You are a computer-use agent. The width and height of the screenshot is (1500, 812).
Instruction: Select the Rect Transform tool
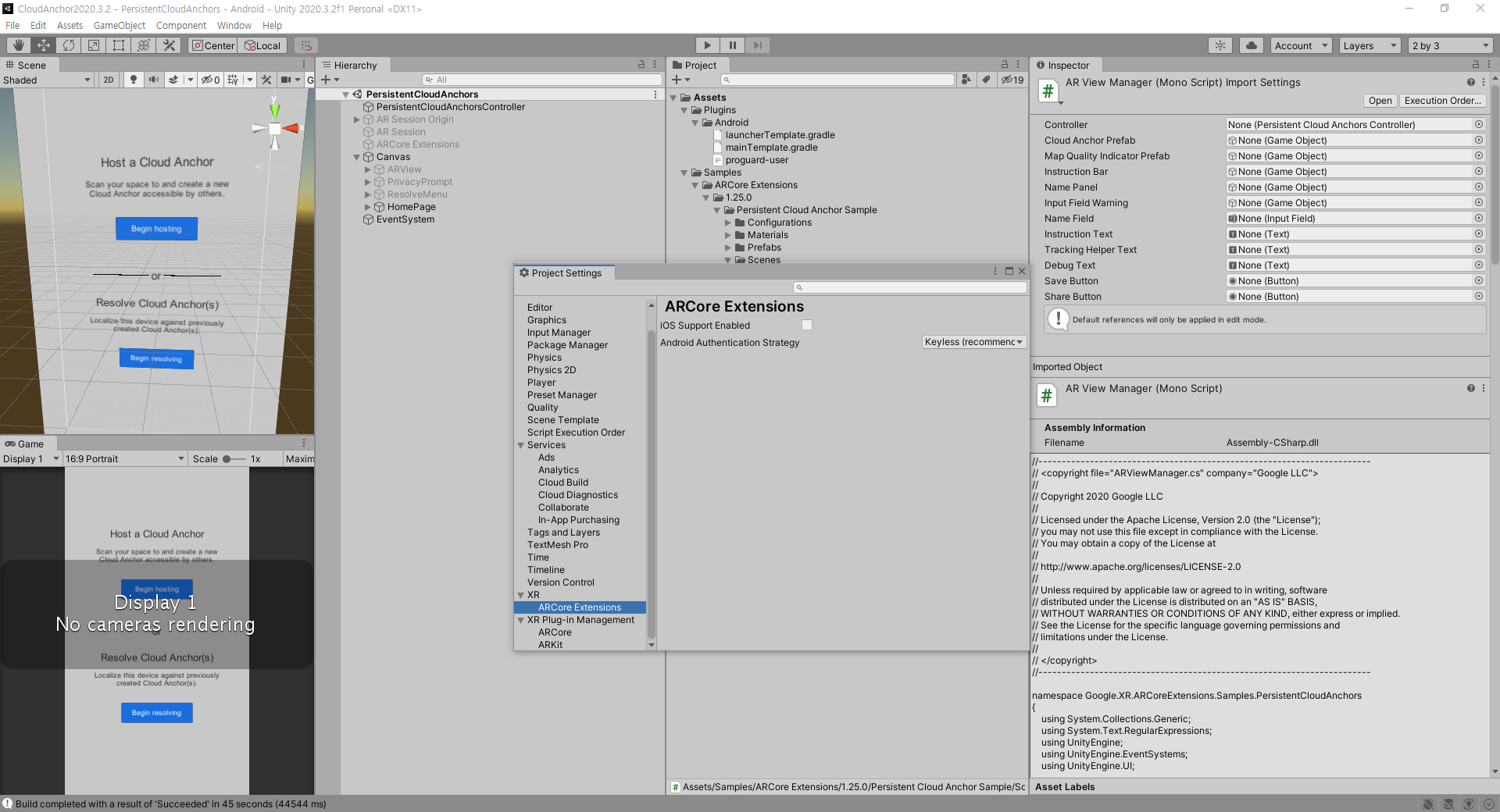(119, 45)
